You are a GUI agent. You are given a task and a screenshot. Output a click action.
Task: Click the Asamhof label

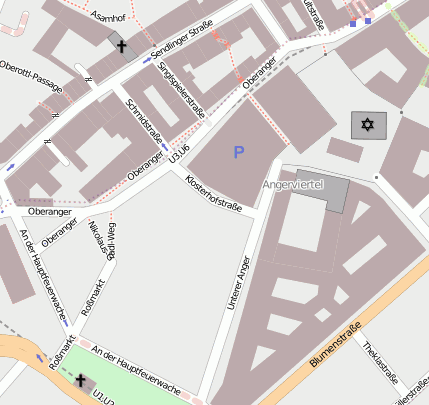point(108,16)
